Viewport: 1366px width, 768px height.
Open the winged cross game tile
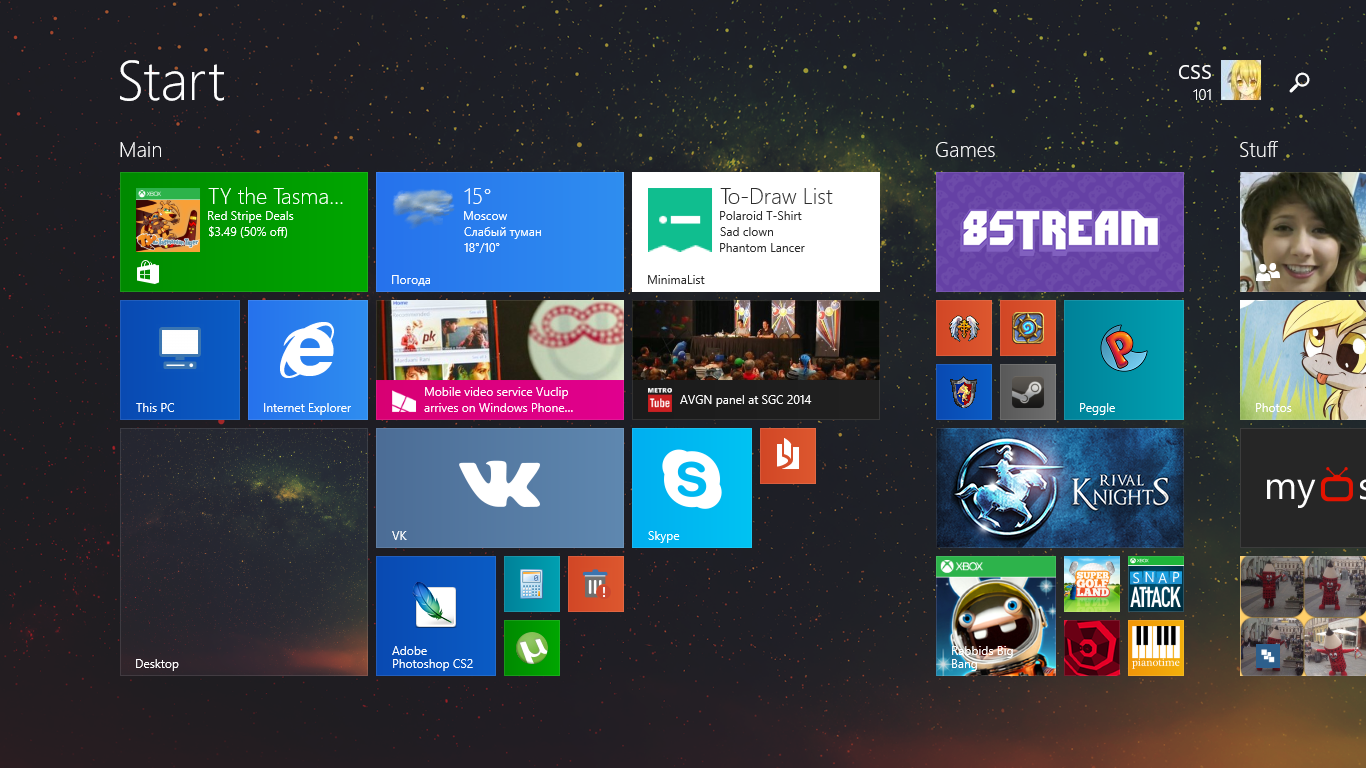tap(964, 328)
